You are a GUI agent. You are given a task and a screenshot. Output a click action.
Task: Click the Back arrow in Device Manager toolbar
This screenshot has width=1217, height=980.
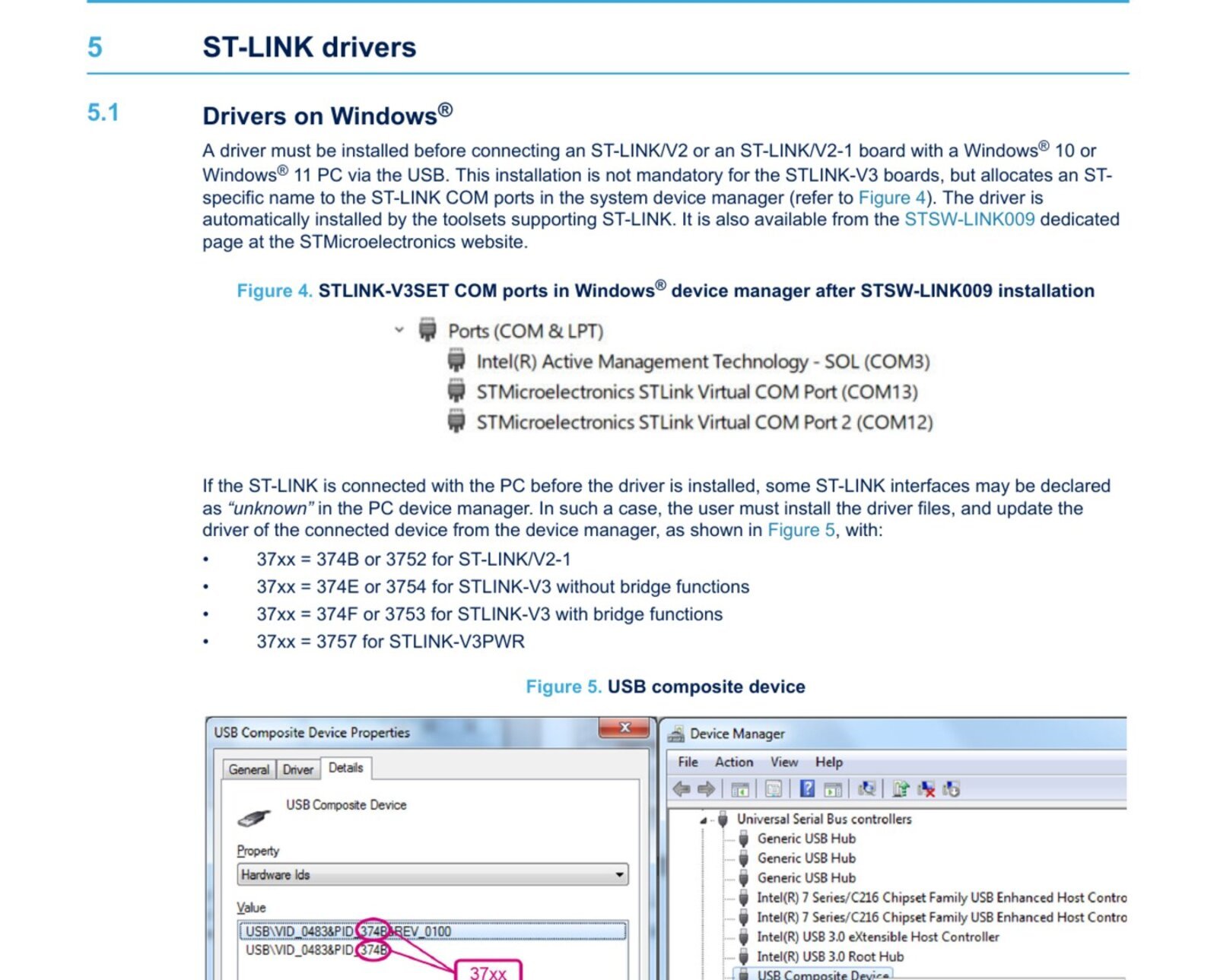click(x=682, y=789)
